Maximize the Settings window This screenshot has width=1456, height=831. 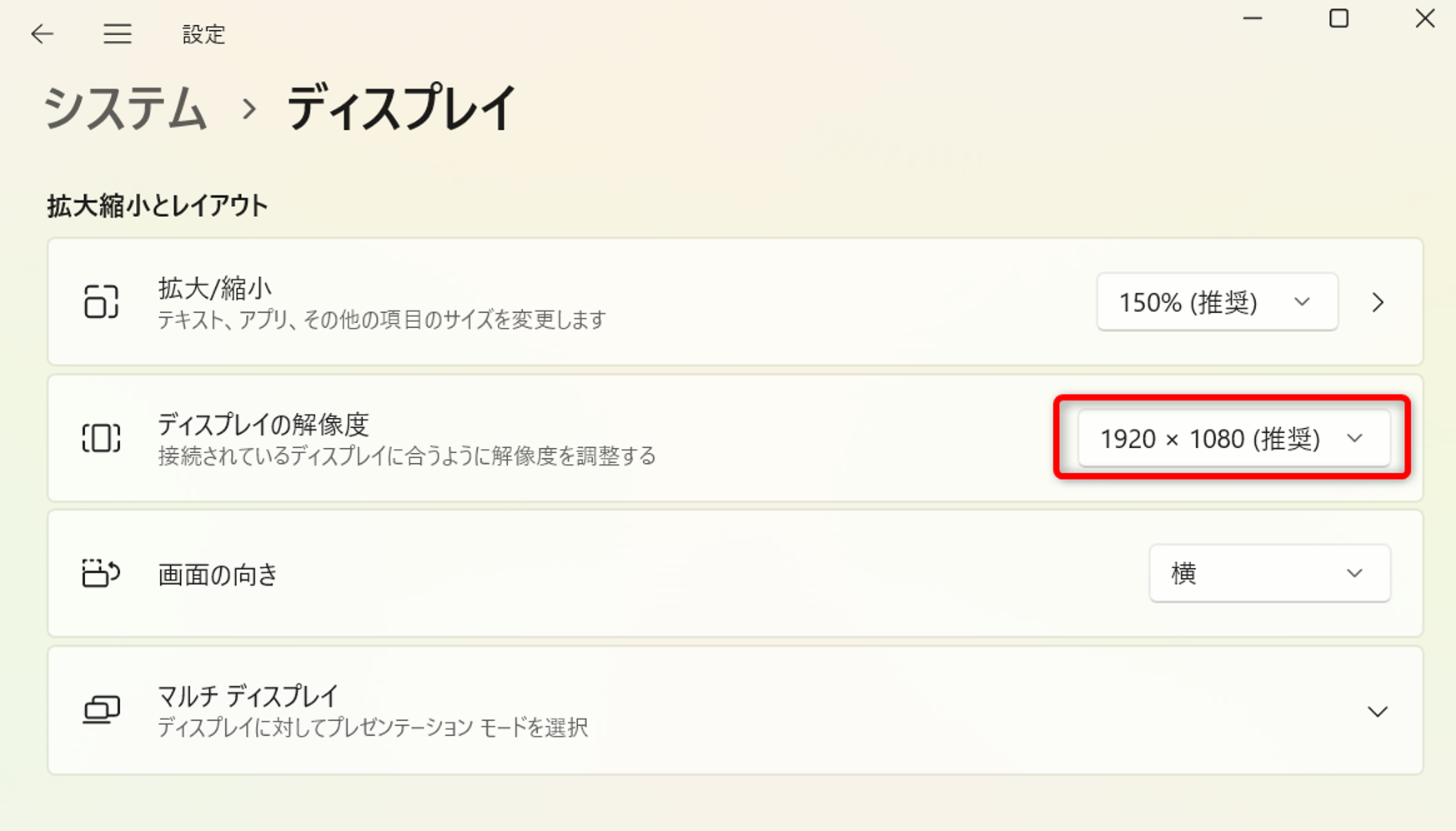click(1338, 18)
